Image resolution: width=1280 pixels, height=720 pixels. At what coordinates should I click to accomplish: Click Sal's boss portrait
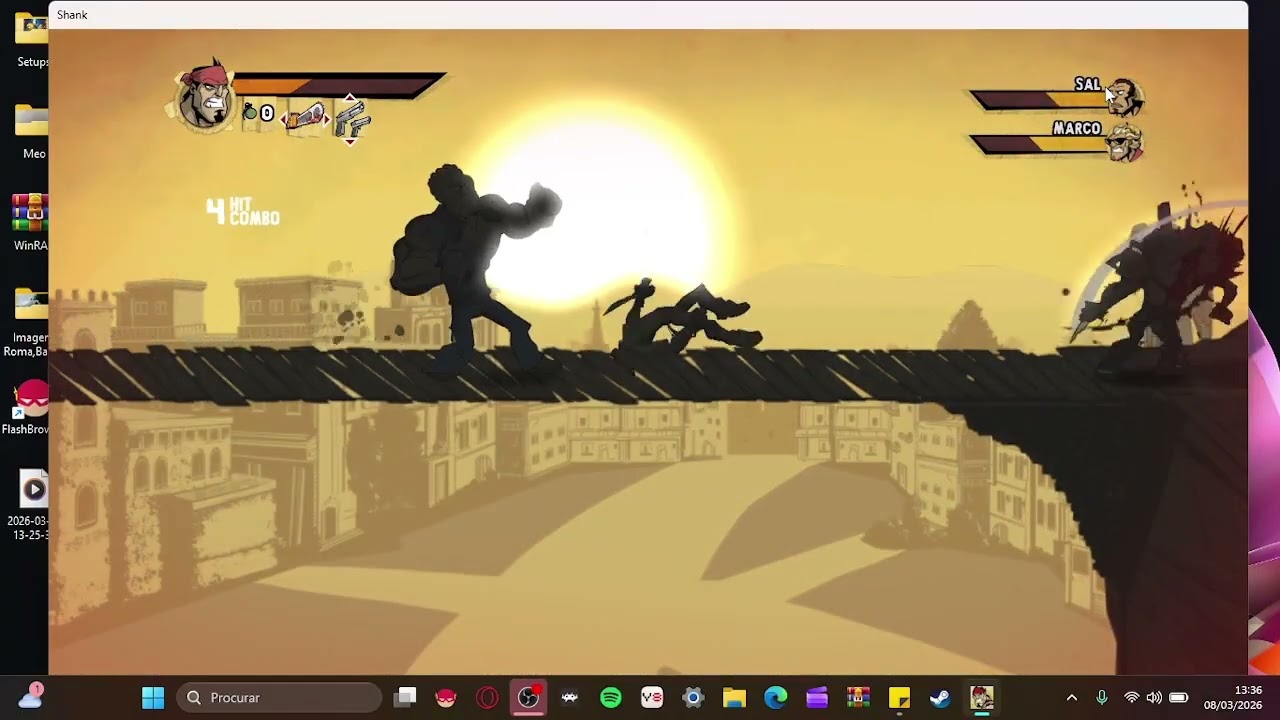[x=1125, y=96]
